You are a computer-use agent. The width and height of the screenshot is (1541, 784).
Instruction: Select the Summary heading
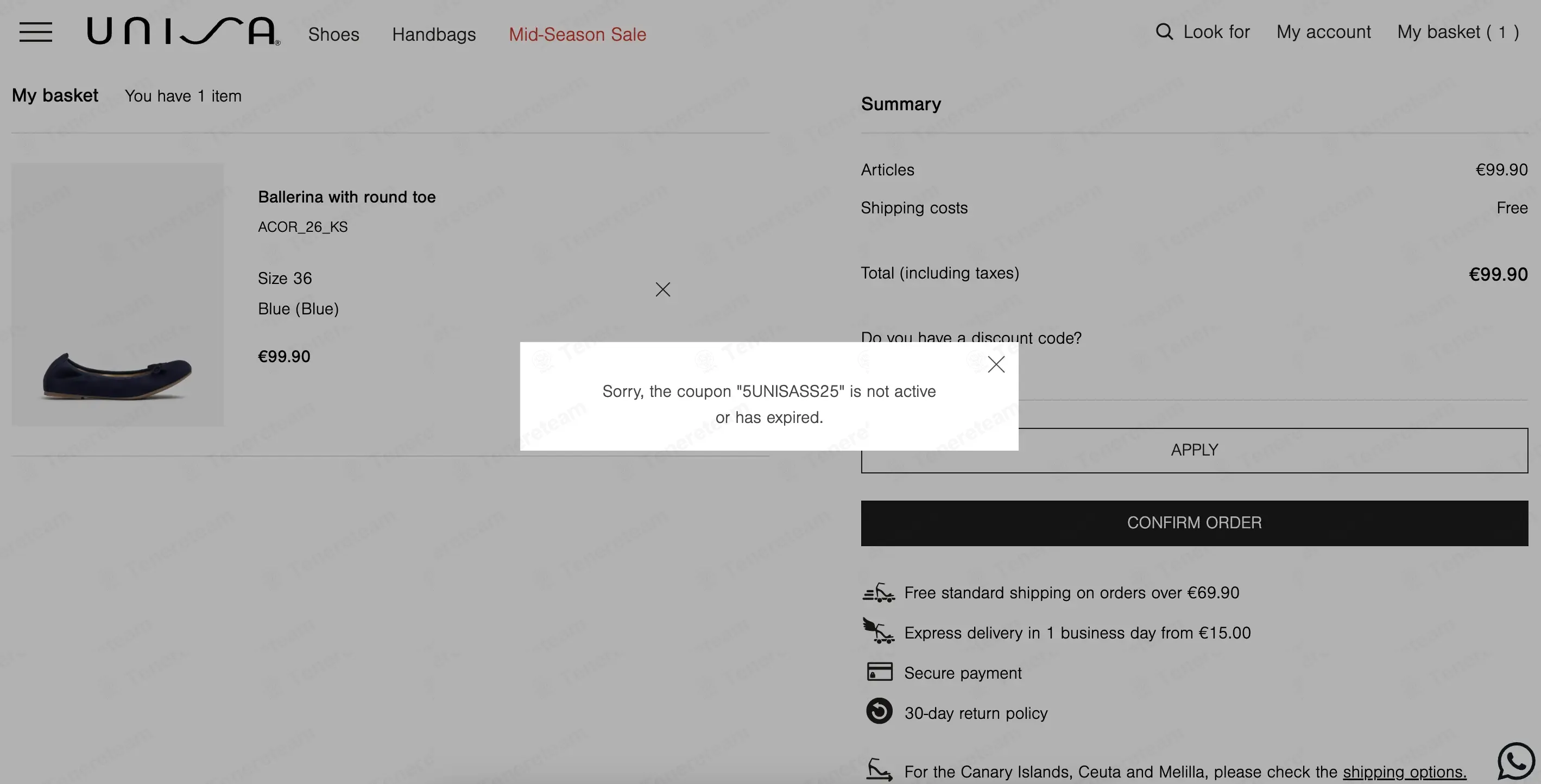[x=901, y=104]
